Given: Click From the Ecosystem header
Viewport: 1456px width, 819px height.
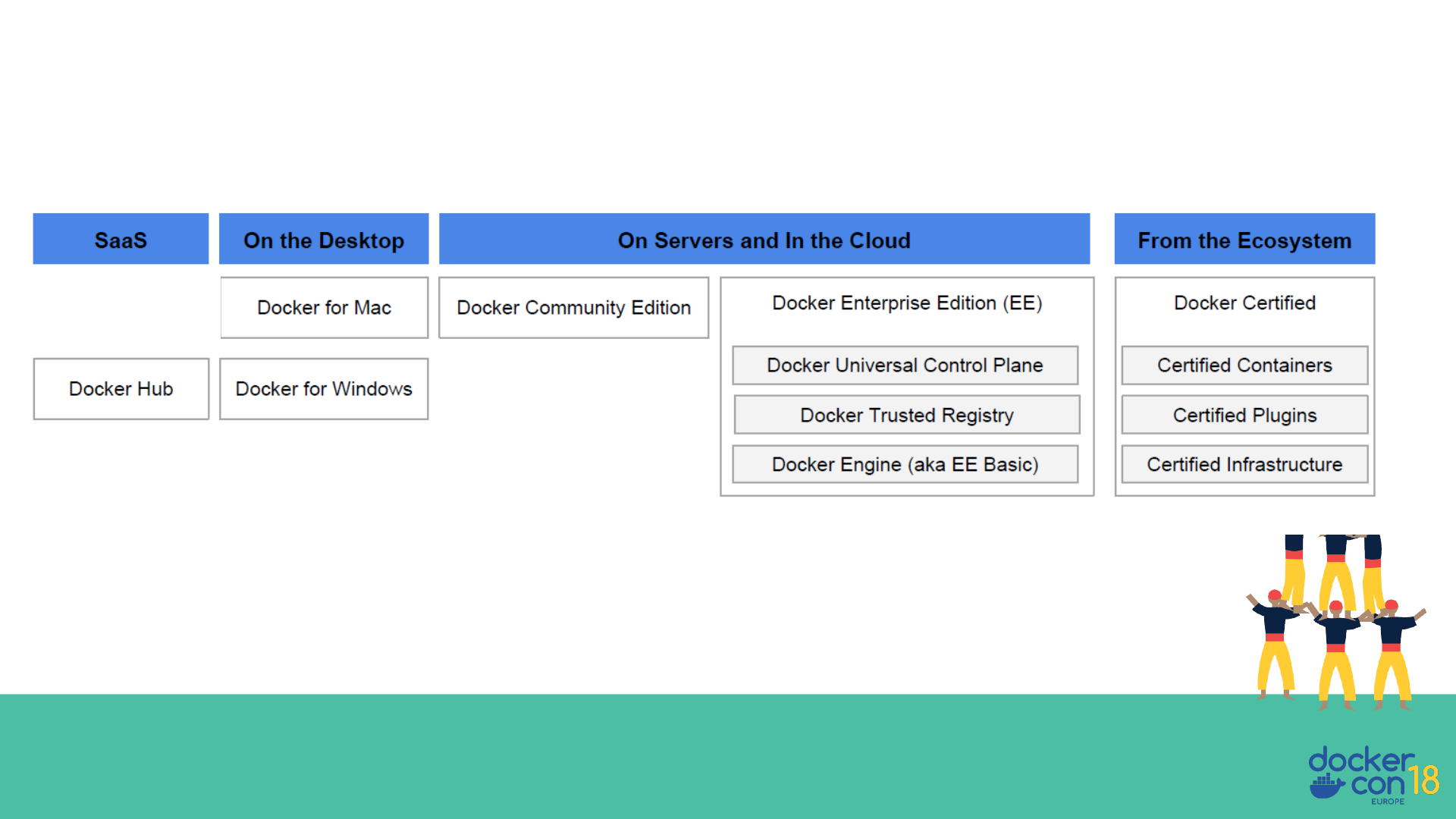Looking at the screenshot, I should [1244, 240].
